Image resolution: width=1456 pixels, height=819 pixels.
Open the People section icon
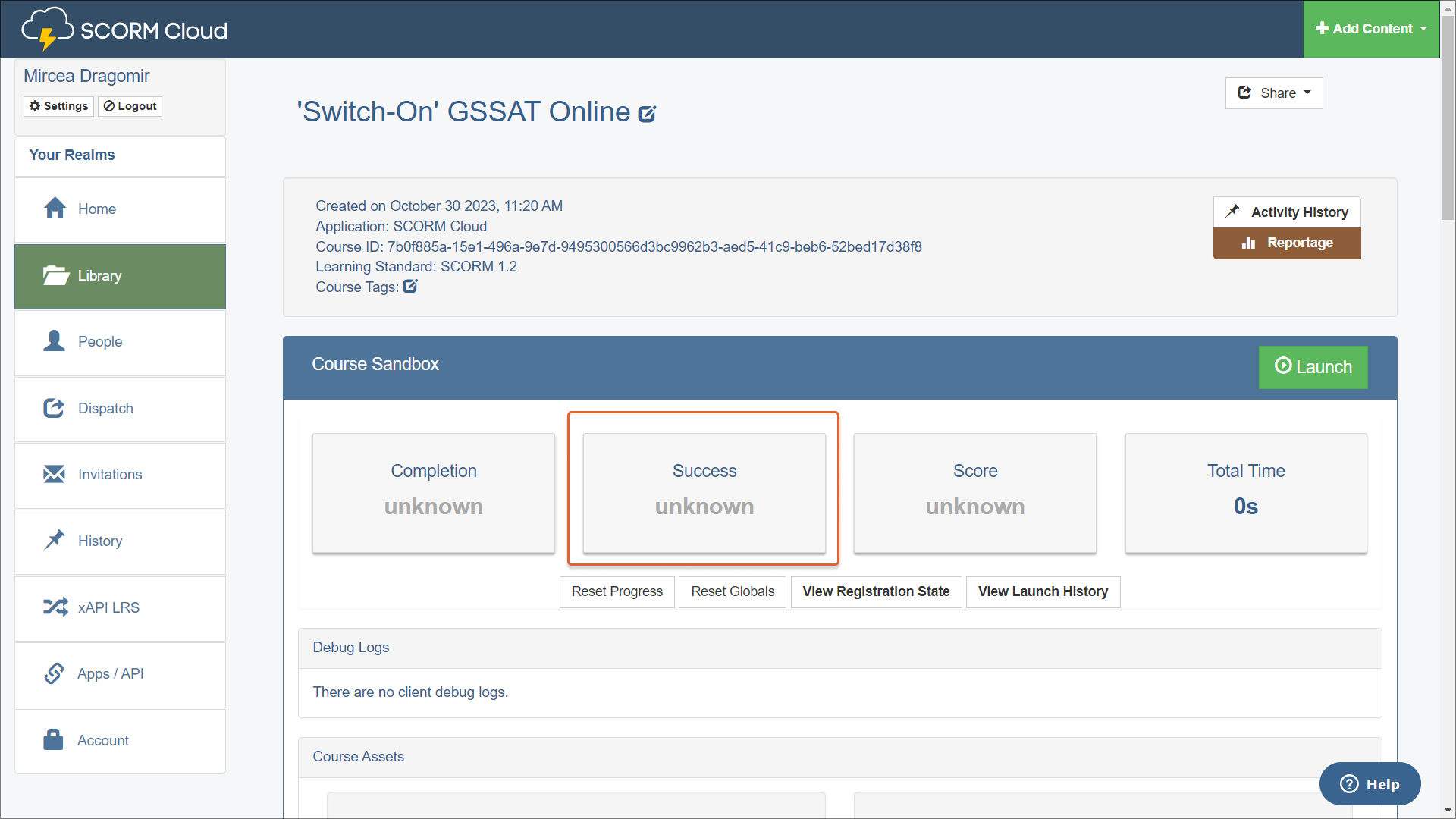pyautogui.click(x=54, y=341)
